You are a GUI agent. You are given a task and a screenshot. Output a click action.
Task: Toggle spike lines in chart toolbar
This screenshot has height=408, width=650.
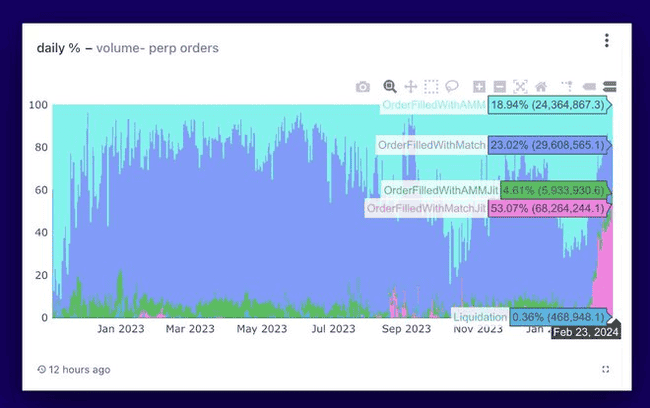click(x=567, y=87)
